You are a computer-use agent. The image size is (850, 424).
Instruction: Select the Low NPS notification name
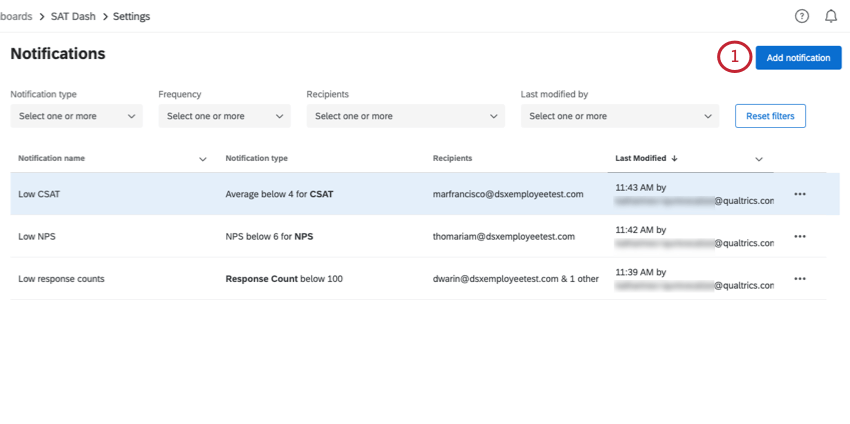36,236
